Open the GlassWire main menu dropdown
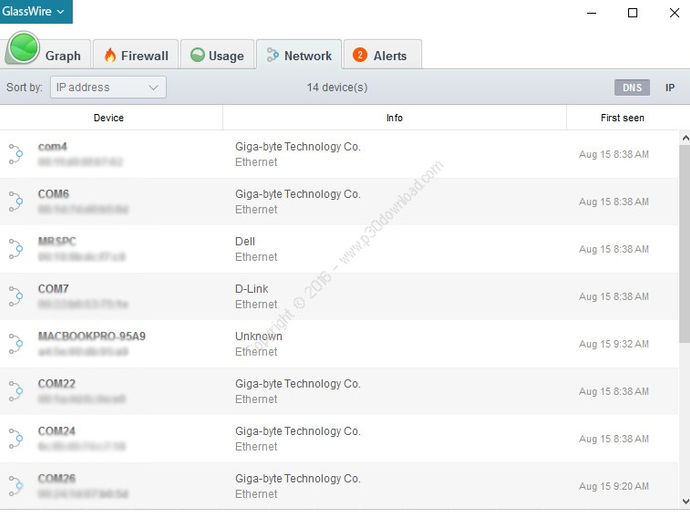 (x=35, y=11)
